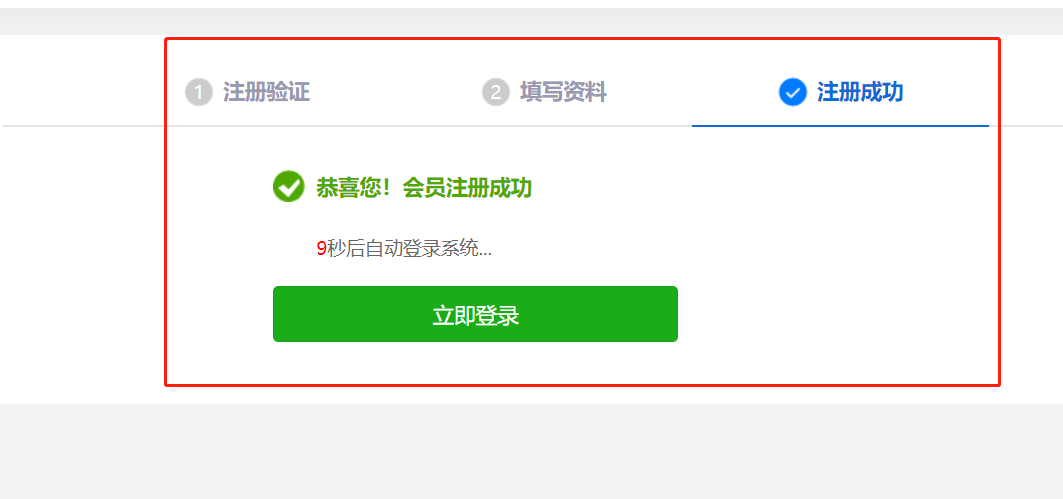1063x499 pixels.
Task: Select the 注册验证 step label
Action: tap(266, 92)
